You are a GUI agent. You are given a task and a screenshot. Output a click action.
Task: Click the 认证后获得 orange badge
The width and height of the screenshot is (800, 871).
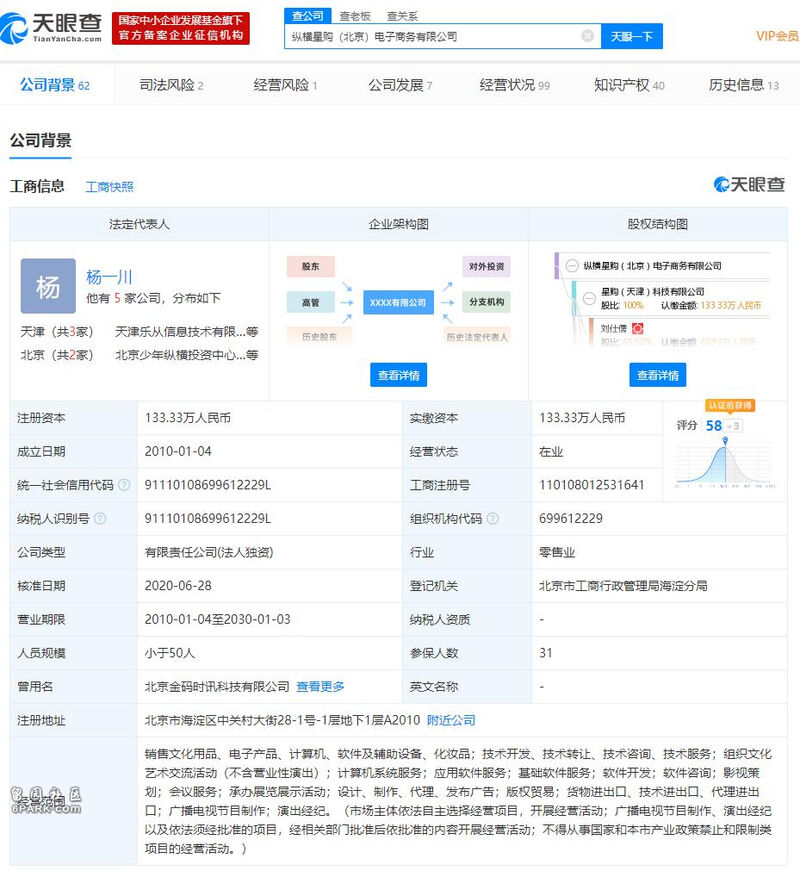pyautogui.click(x=730, y=406)
